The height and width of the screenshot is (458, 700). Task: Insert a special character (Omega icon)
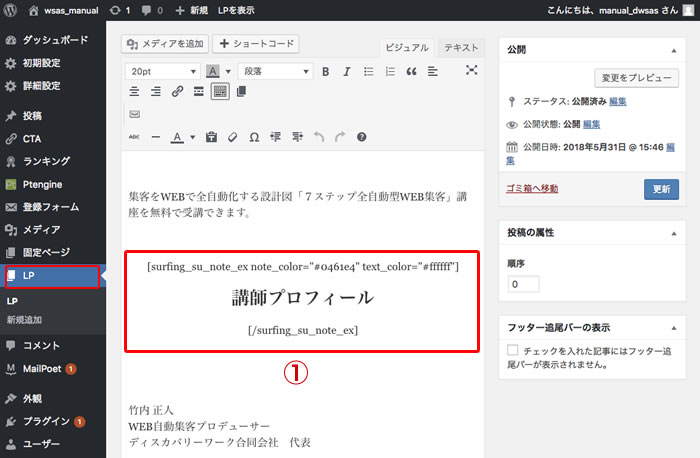tap(254, 137)
